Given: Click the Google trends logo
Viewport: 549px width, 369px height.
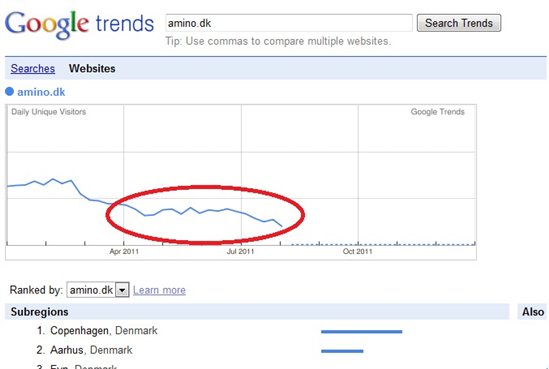Looking at the screenshot, I should 79,25.
